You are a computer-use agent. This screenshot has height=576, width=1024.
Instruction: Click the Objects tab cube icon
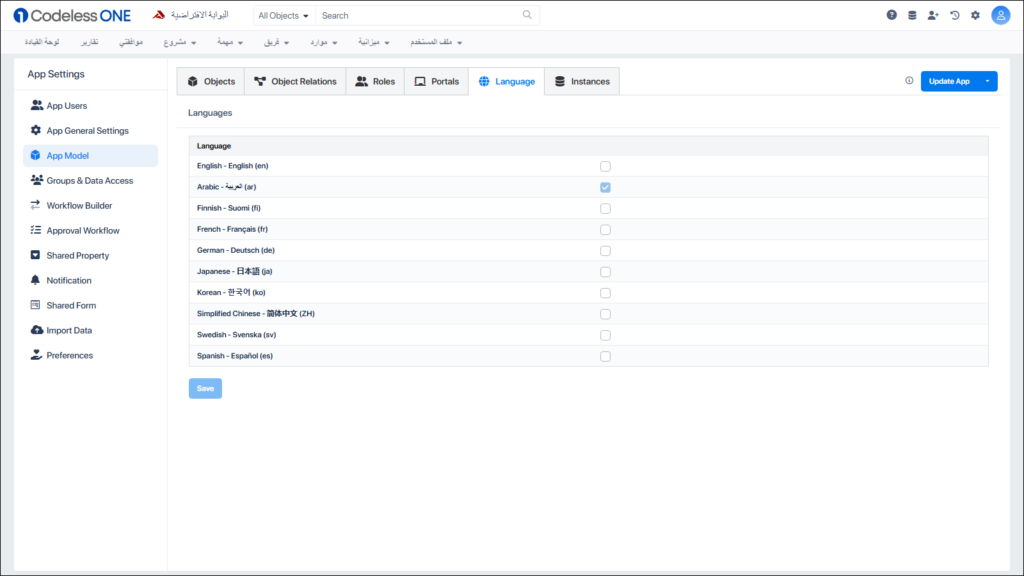click(x=193, y=82)
